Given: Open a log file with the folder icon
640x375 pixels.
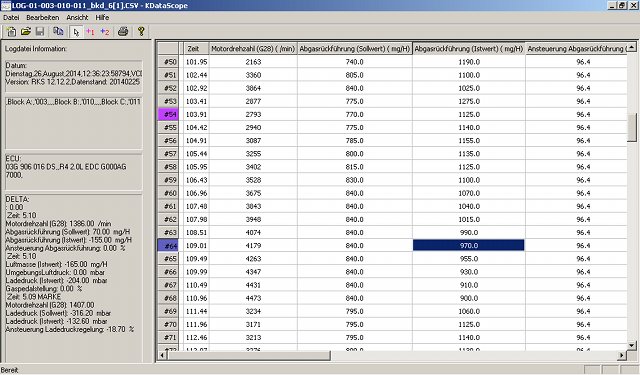Looking at the screenshot, I should (26, 31).
